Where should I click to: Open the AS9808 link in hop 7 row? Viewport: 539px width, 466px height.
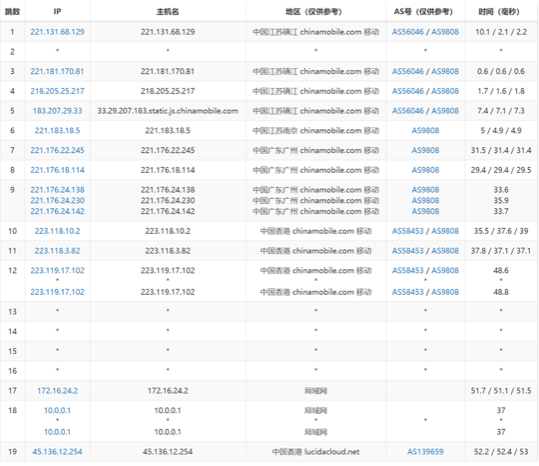point(426,150)
